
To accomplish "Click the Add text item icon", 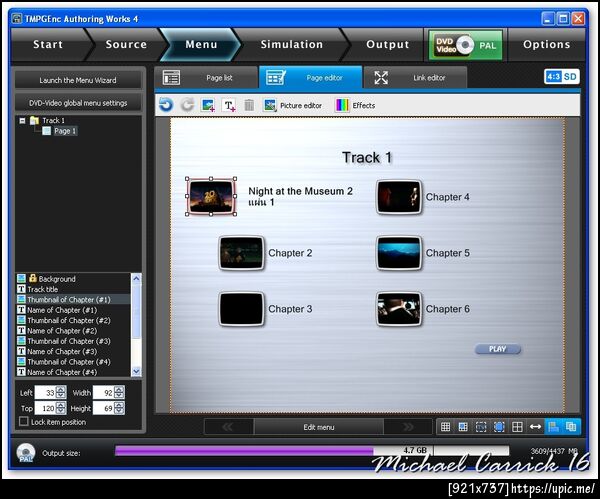I will pyautogui.click(x=229, y=105).
